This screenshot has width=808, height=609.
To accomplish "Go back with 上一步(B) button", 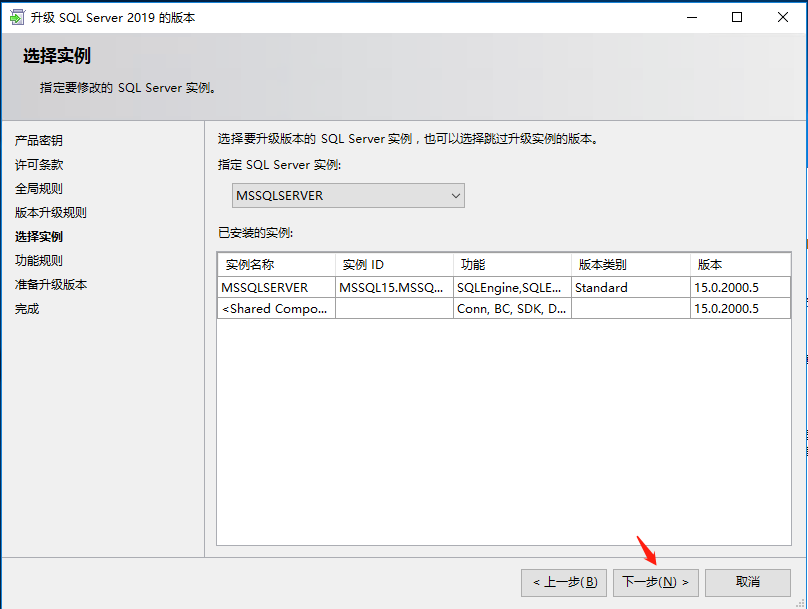I will pos(564,583).
